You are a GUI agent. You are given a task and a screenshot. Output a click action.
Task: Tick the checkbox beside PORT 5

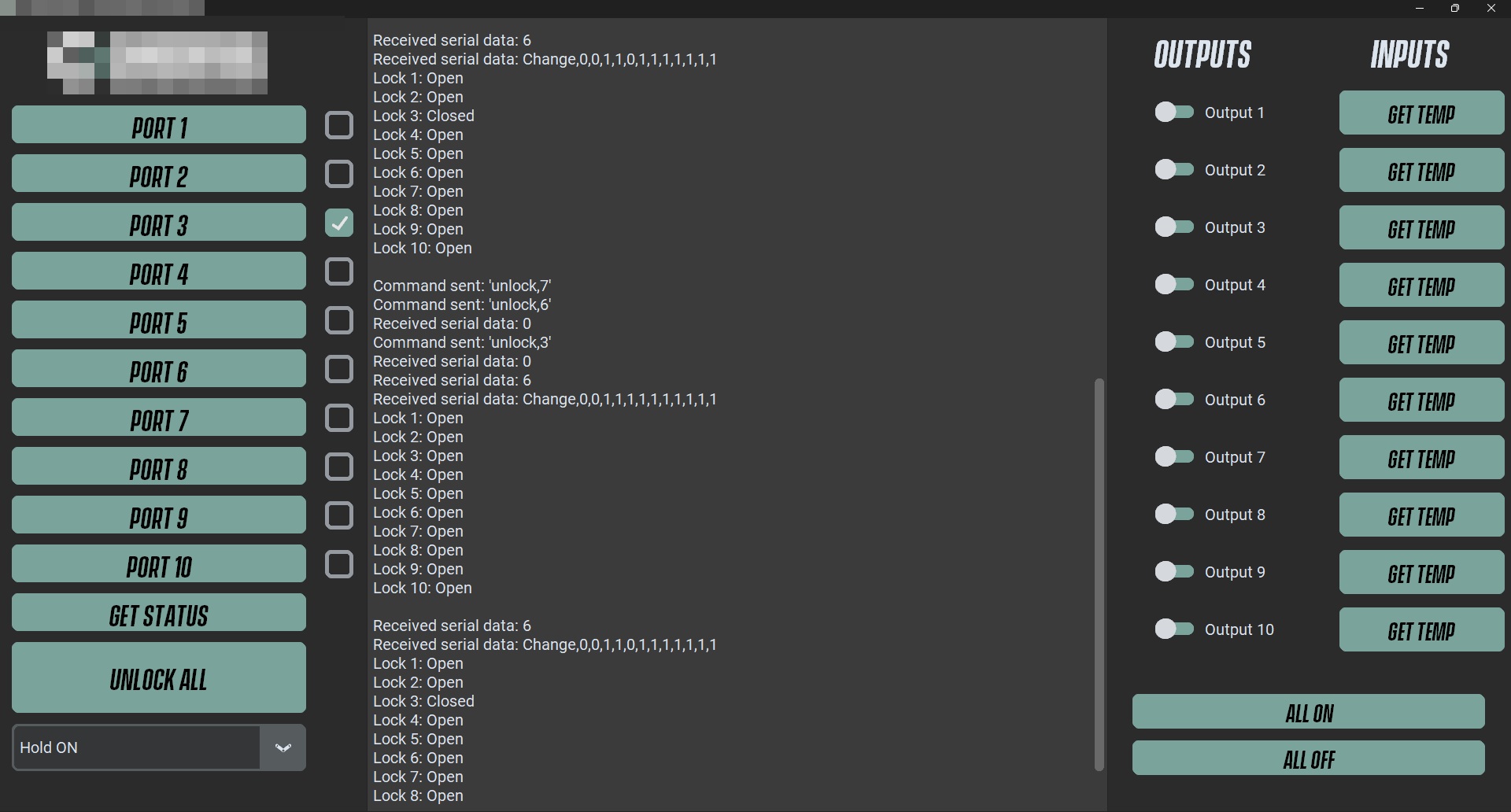pyautogui.click(x=339, y=320)
